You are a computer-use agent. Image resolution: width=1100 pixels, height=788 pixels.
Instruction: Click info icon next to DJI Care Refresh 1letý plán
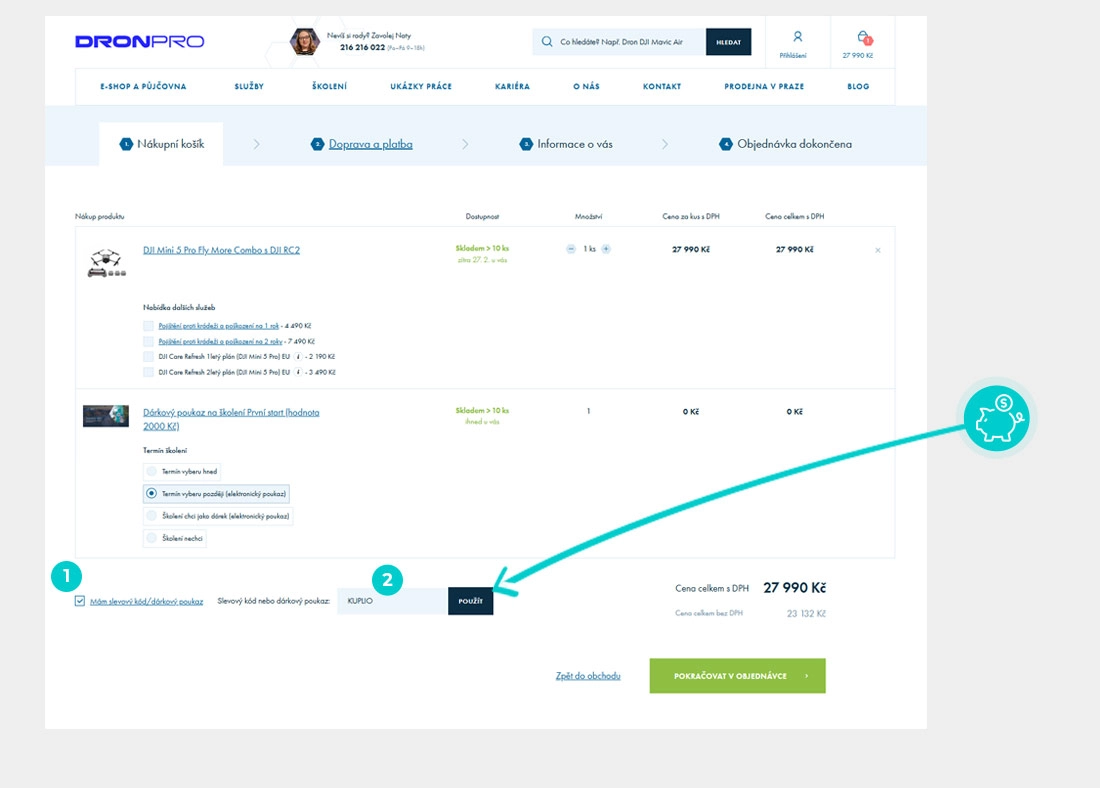coord(298,356)
